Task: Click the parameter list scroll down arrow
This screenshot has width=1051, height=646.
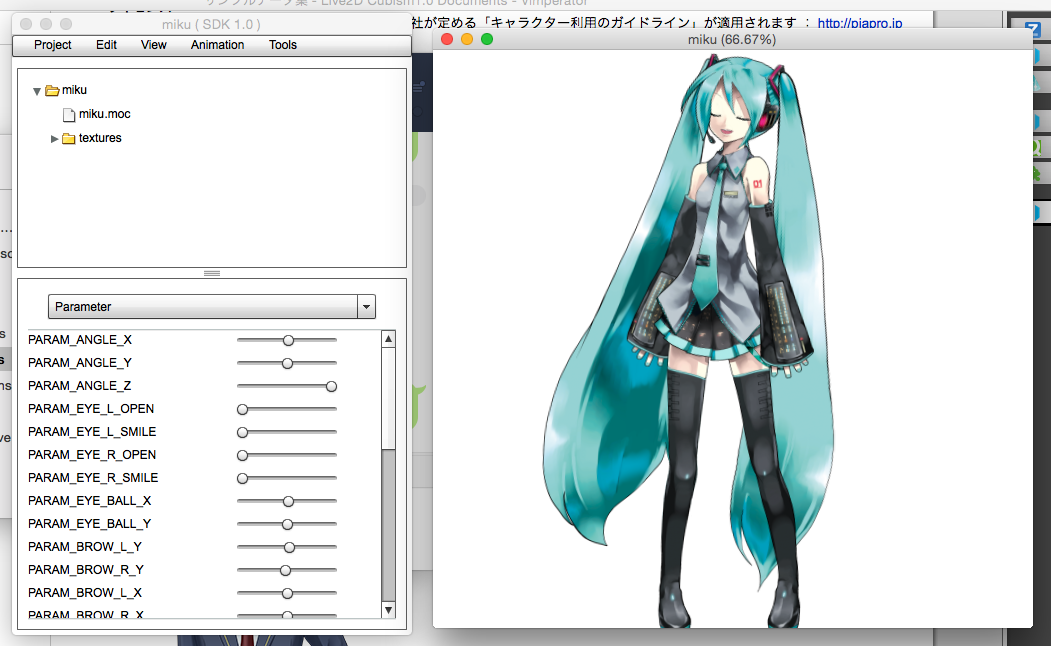Action: [388, 610]
